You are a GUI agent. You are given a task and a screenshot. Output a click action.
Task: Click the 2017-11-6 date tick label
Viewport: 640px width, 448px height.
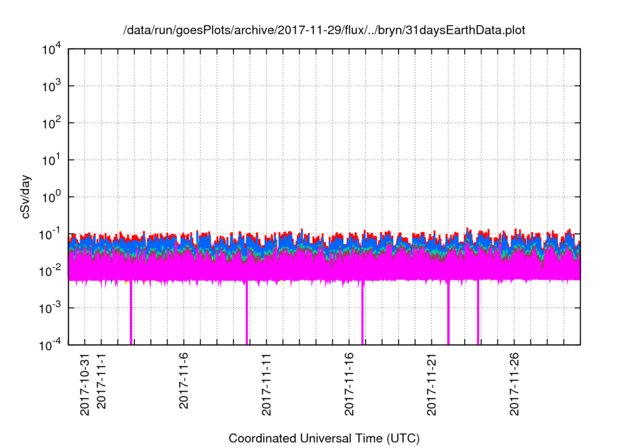(x=184, y=381)
